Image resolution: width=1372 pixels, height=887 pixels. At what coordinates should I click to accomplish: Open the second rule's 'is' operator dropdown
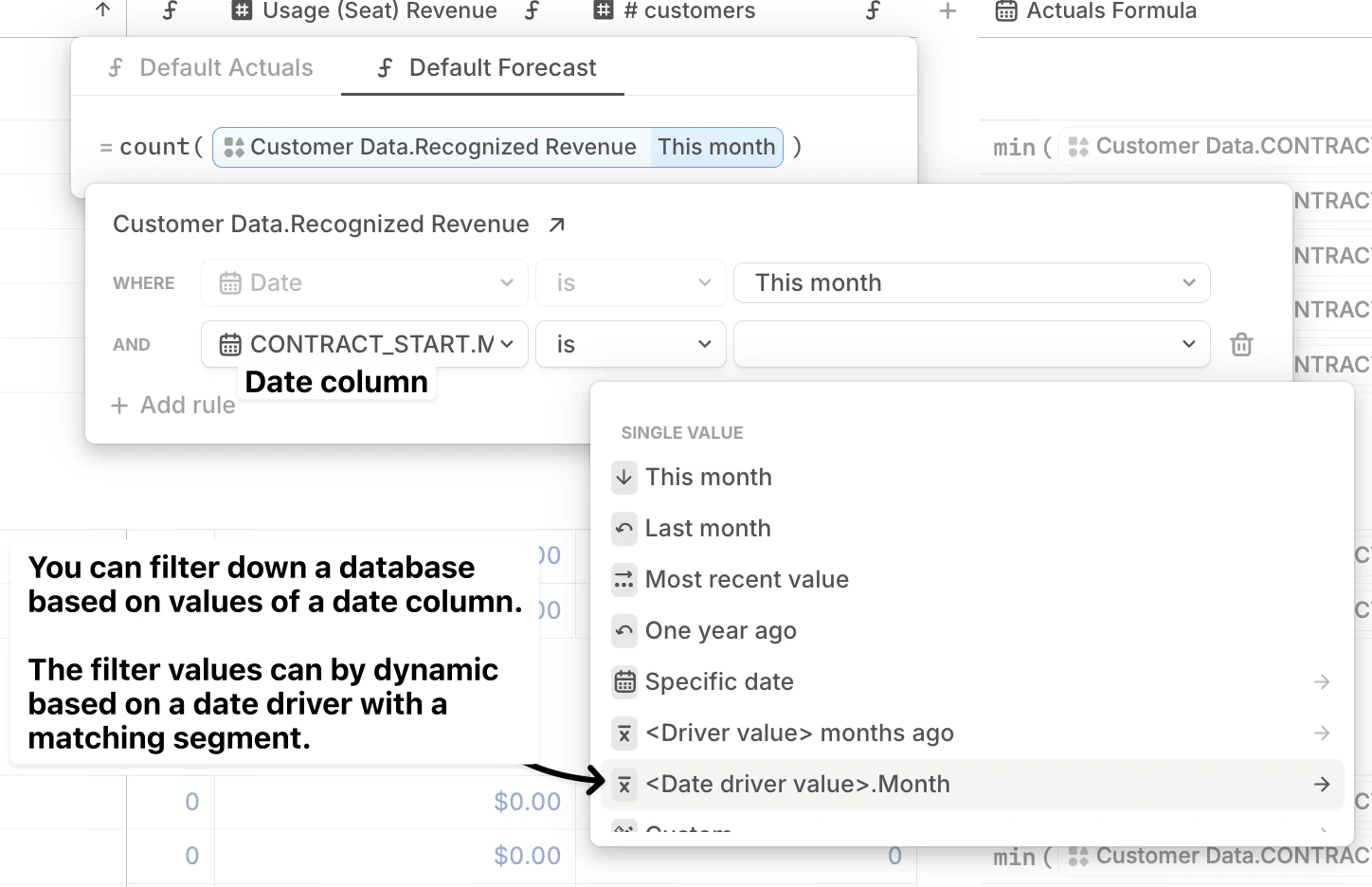pyautogui.click(x=630, y=344)
